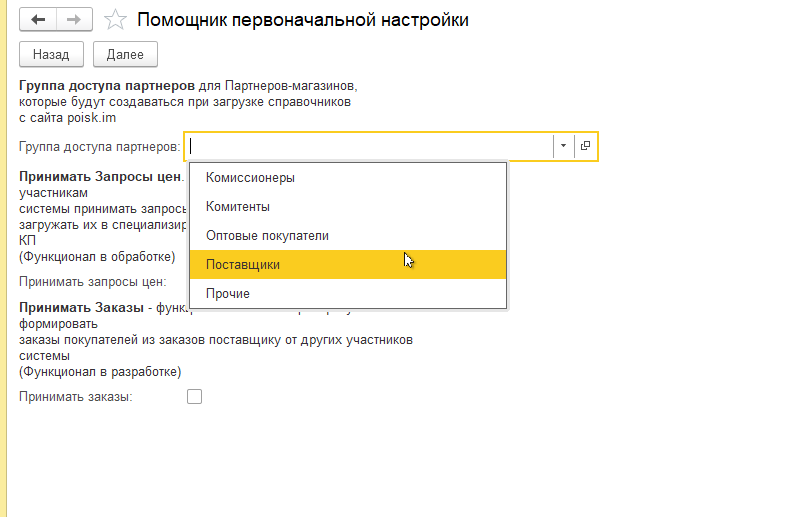Select "Комиссионеры" from the dropdown list
This screenshot has height=517, width=790.
tap(250, 178)
